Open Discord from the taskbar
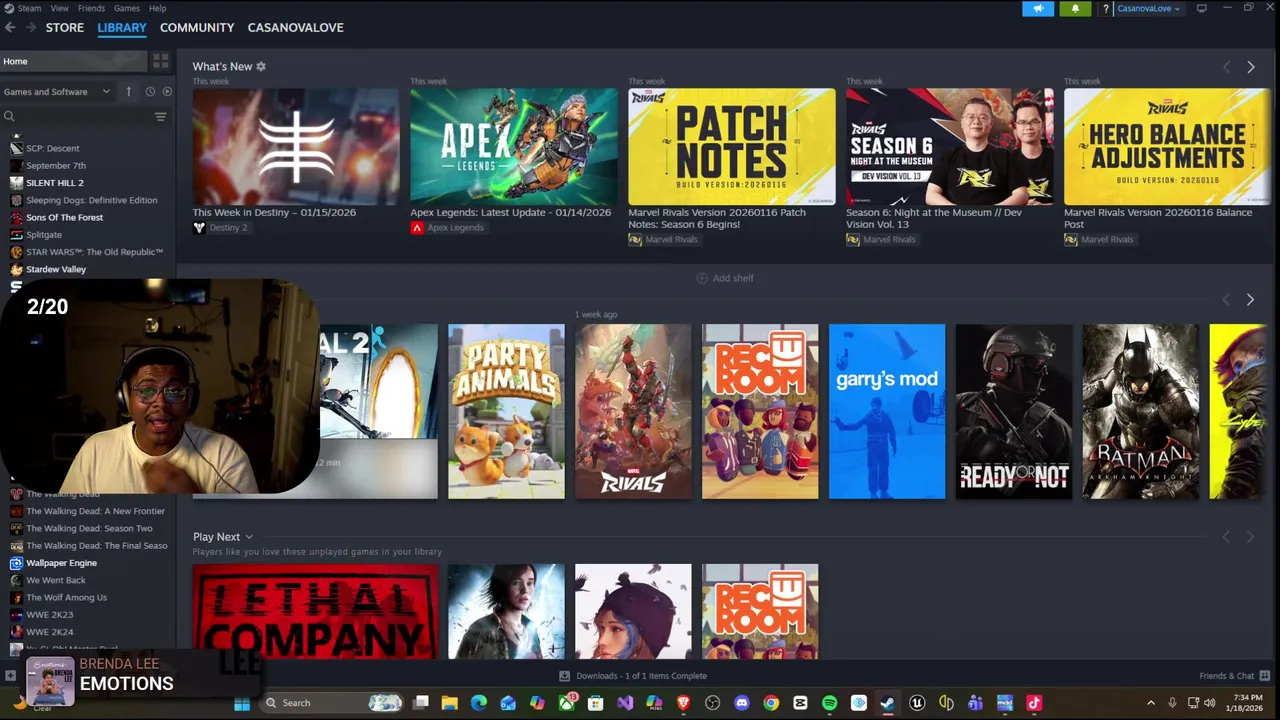The width and height of the screenshot is (1280, 720). tap(741, 703)
